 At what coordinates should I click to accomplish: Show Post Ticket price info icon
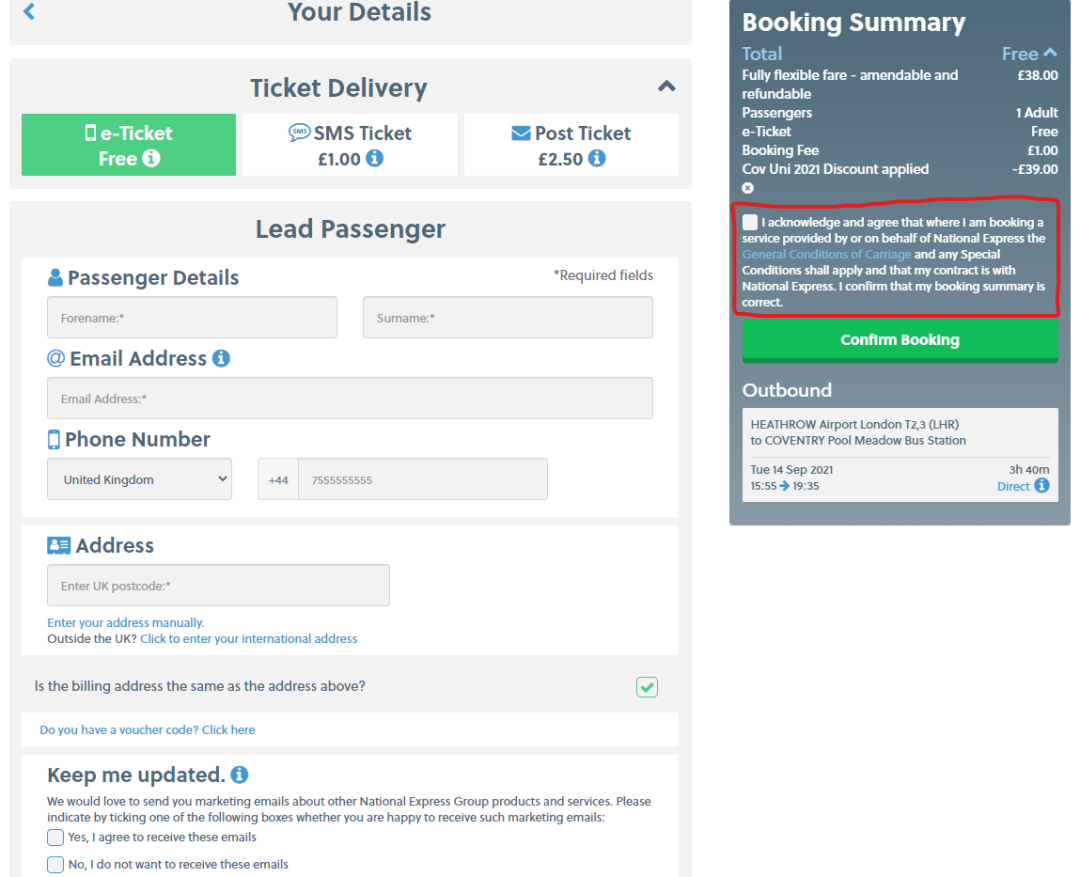coord(597,158)
